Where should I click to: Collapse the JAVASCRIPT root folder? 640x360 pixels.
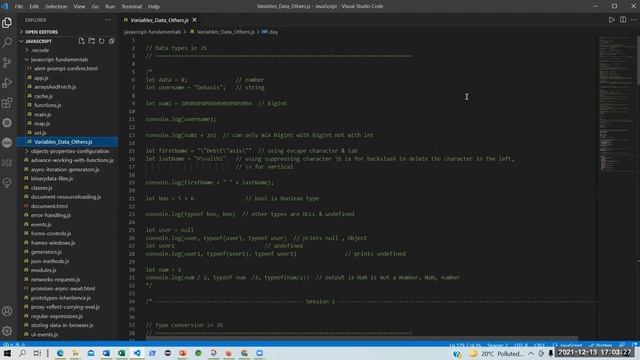(38, 41)
